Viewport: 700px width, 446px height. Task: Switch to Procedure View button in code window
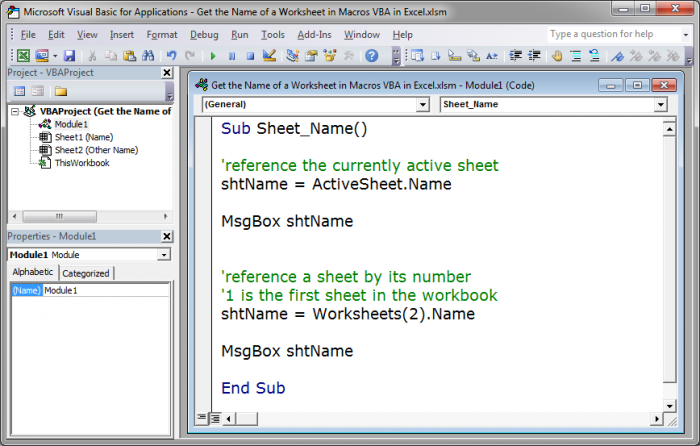[x=202, y=418]
